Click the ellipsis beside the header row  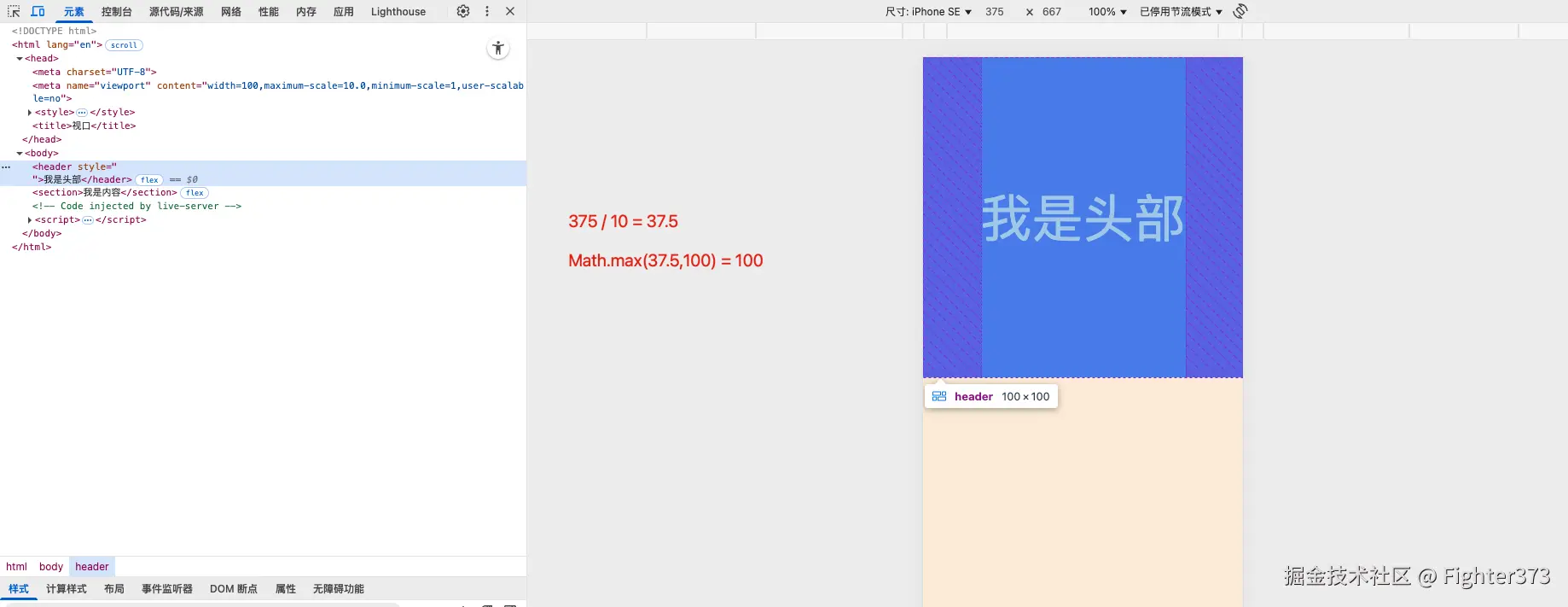[x=6, y=167]
